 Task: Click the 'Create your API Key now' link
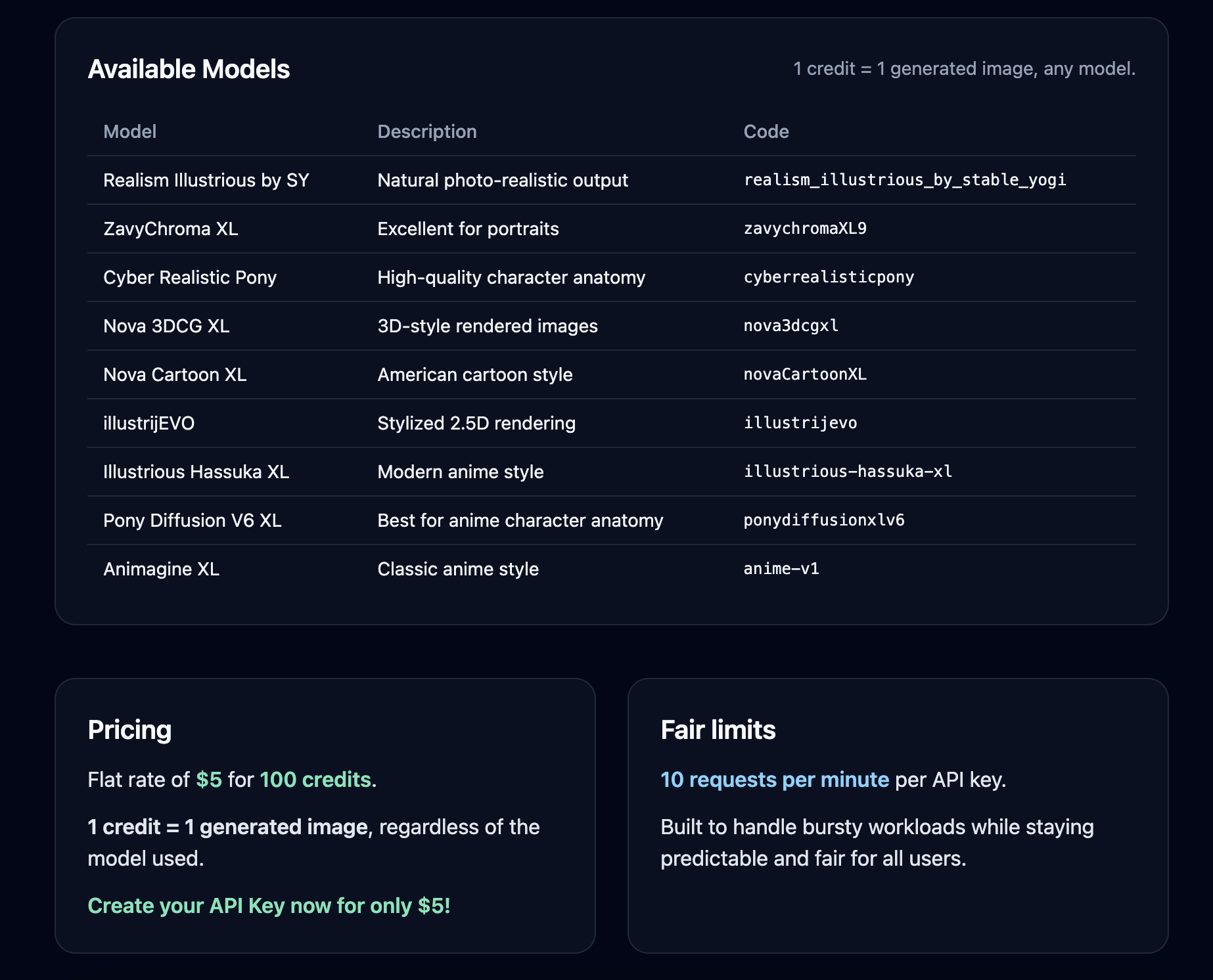269,906
